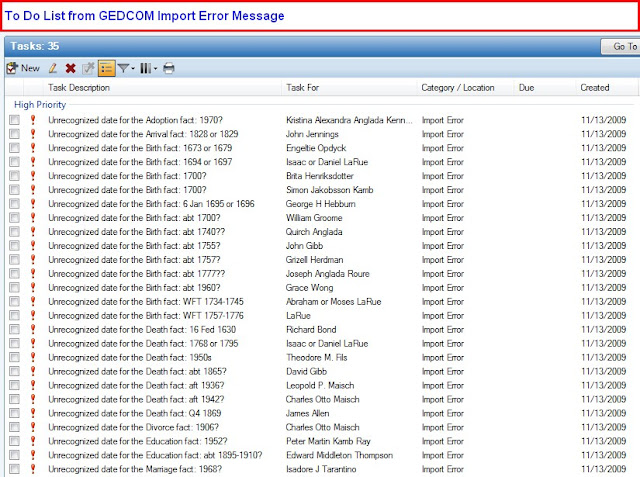
Task: Check the checkbox for George H Hebburn task
Action: 14,204
